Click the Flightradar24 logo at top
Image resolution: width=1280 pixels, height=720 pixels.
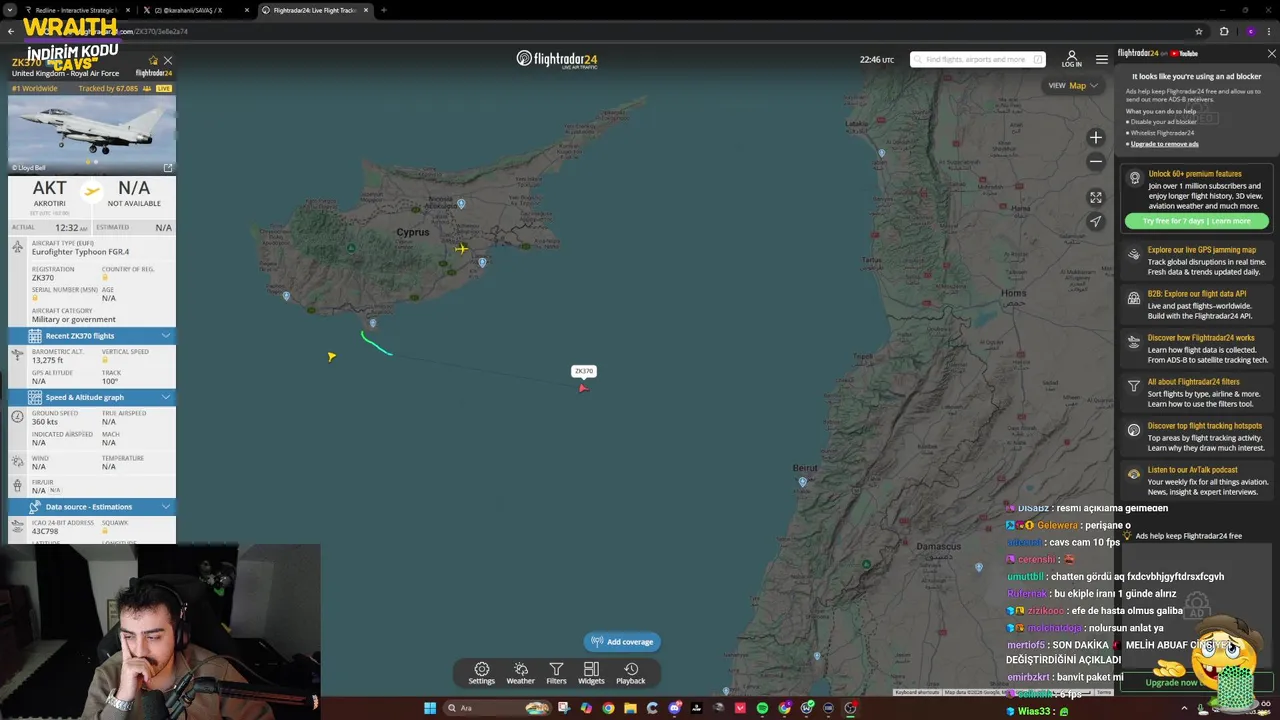click(557, 59)
